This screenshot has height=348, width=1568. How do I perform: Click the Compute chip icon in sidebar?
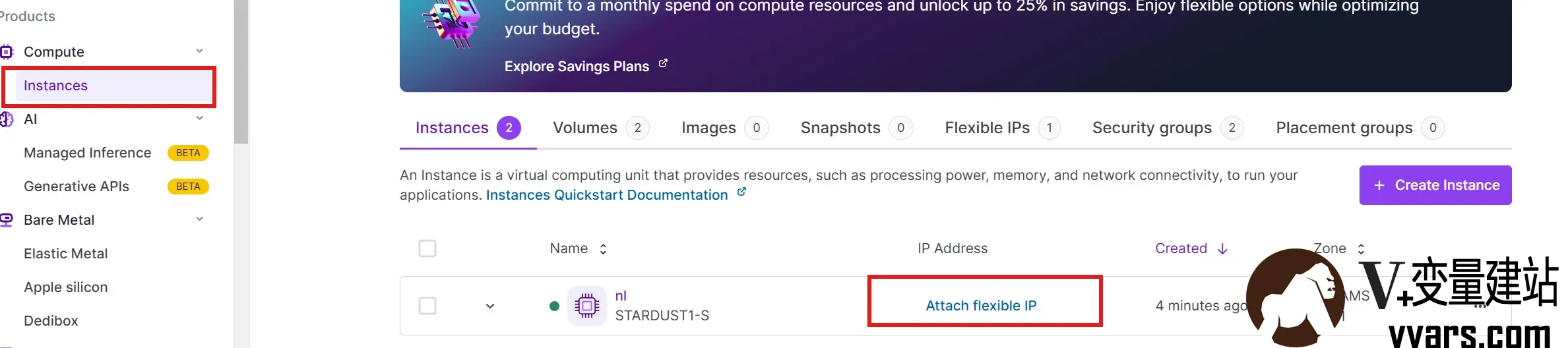(6, 51)
